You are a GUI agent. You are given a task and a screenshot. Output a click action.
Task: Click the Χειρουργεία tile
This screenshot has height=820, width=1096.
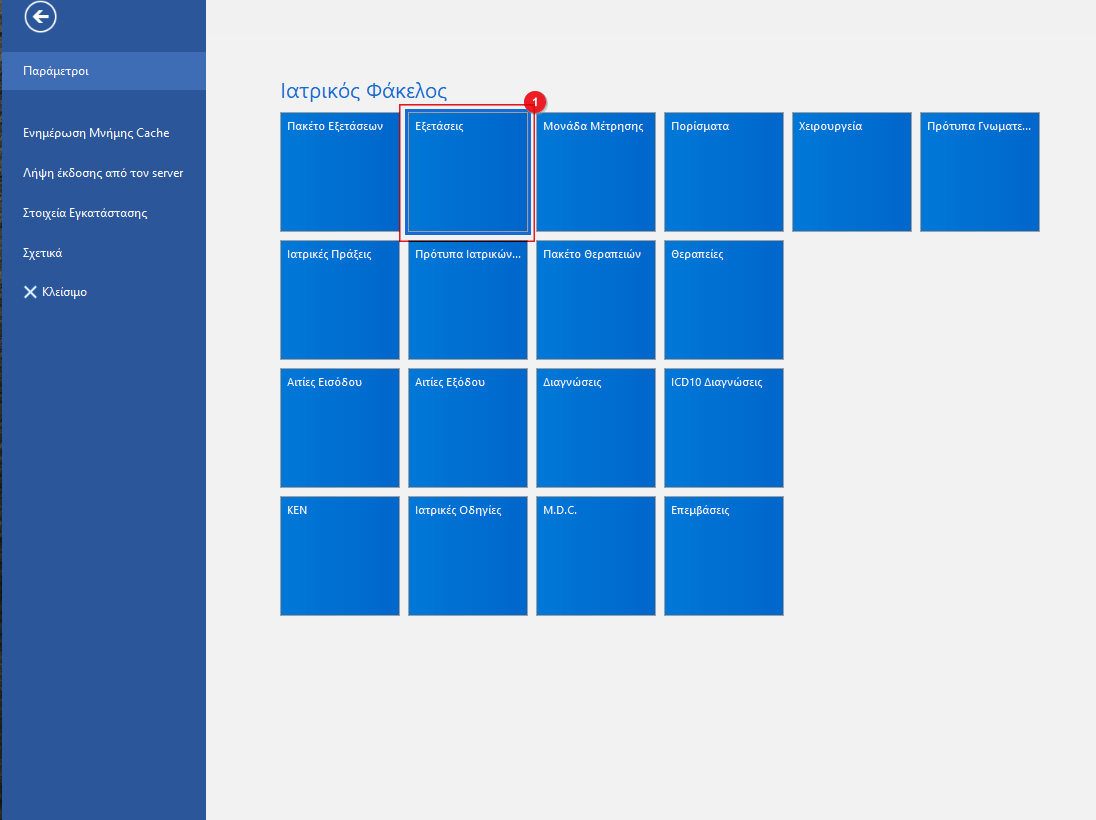(x=852, y=172)
